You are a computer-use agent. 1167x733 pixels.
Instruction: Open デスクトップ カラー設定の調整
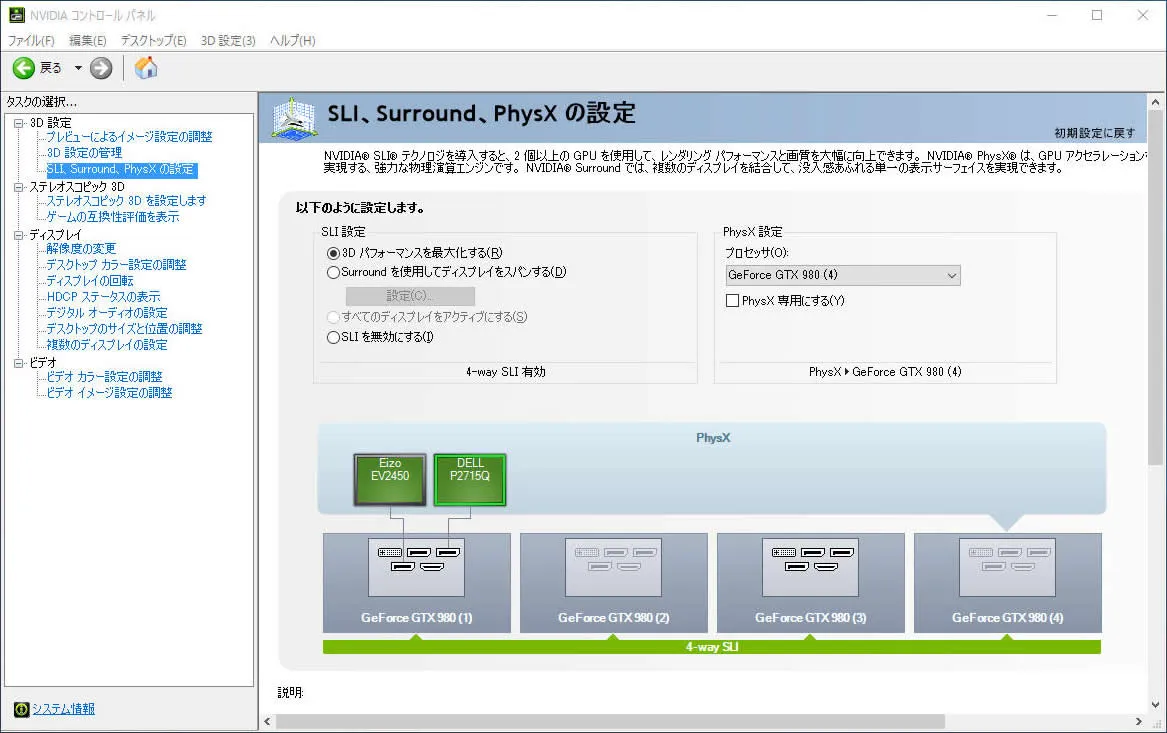116,265
